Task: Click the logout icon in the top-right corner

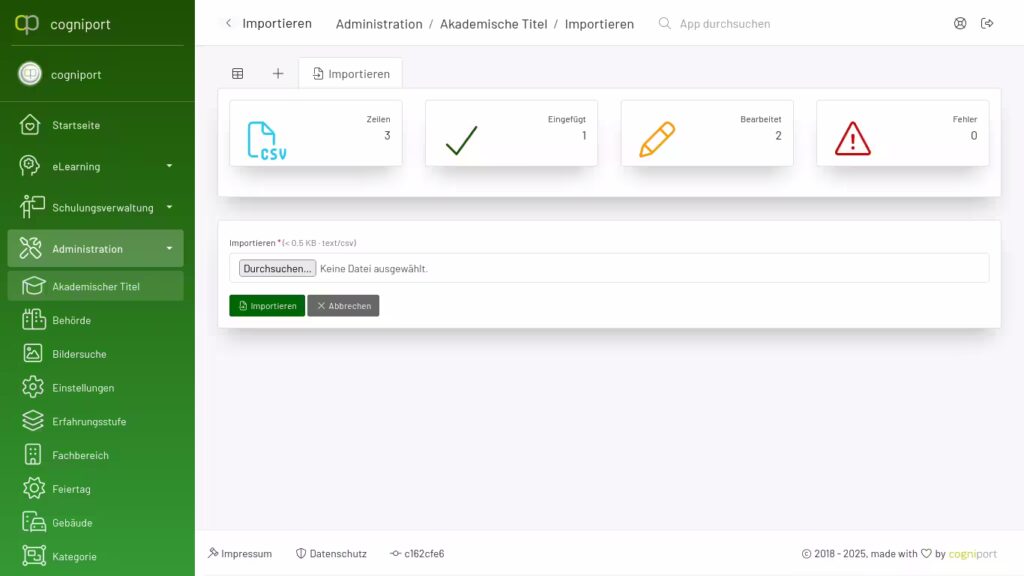Action: (988, 23)
